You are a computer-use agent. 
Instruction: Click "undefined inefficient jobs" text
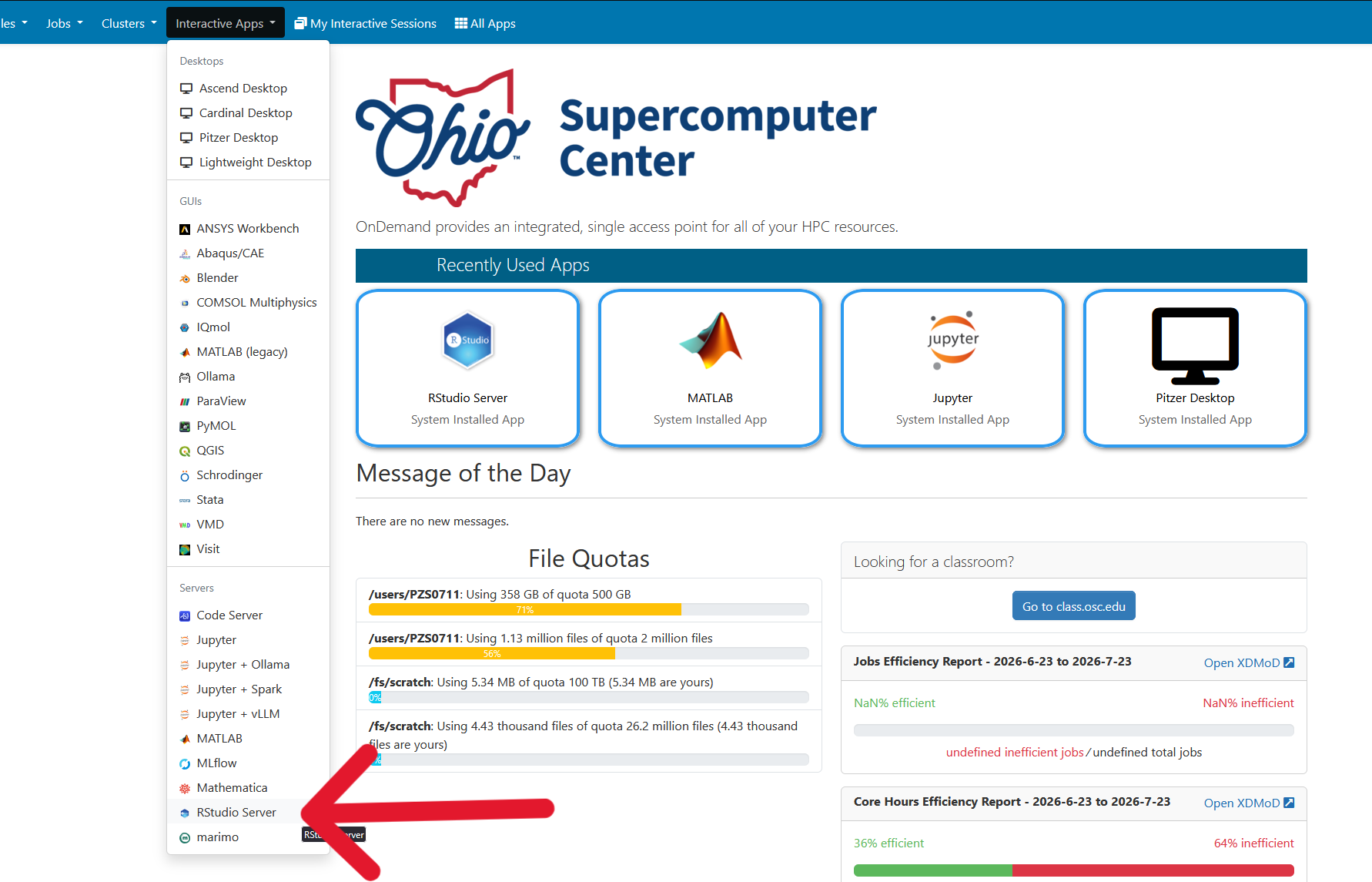(x=1015, y=753)
